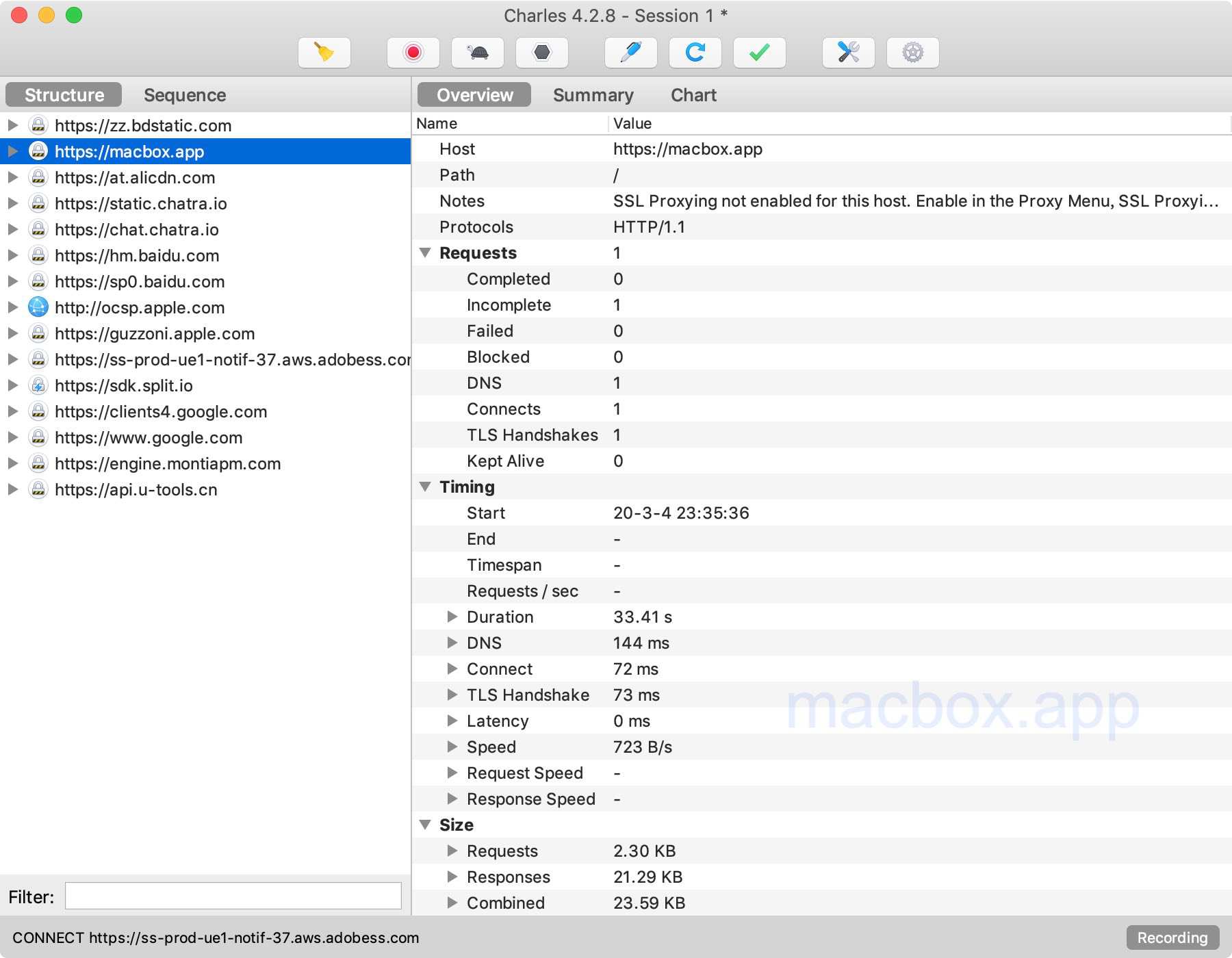Collapse the Requests section
Screen dimensions: 1232x958
[x=425, y=253]
